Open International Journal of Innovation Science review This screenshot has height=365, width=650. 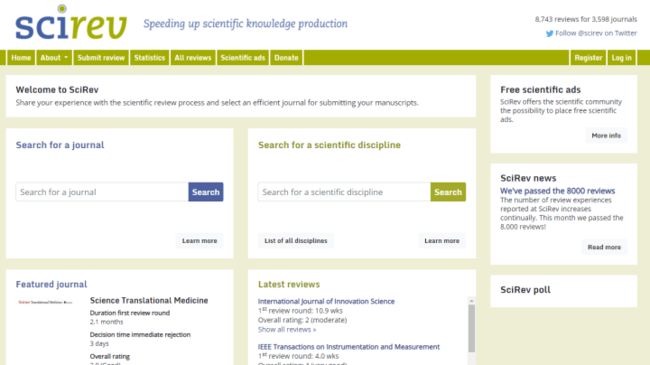[x=326, y=301]
